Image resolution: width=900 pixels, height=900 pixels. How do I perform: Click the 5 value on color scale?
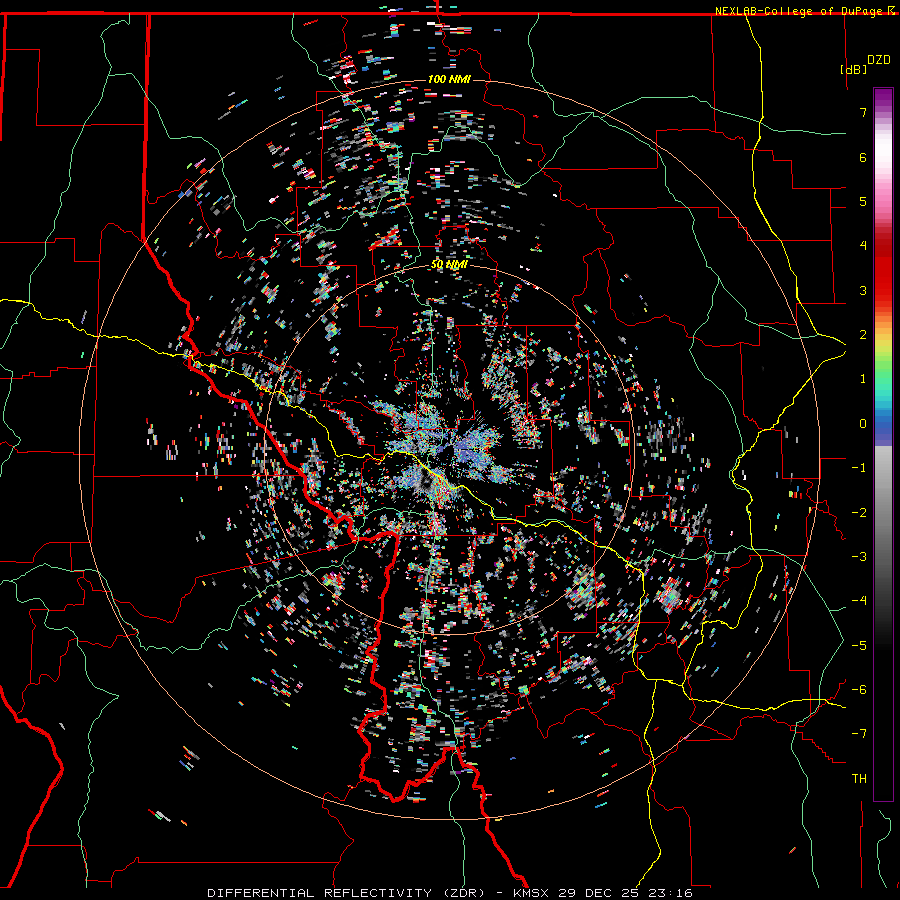click(x=863, y=201)
